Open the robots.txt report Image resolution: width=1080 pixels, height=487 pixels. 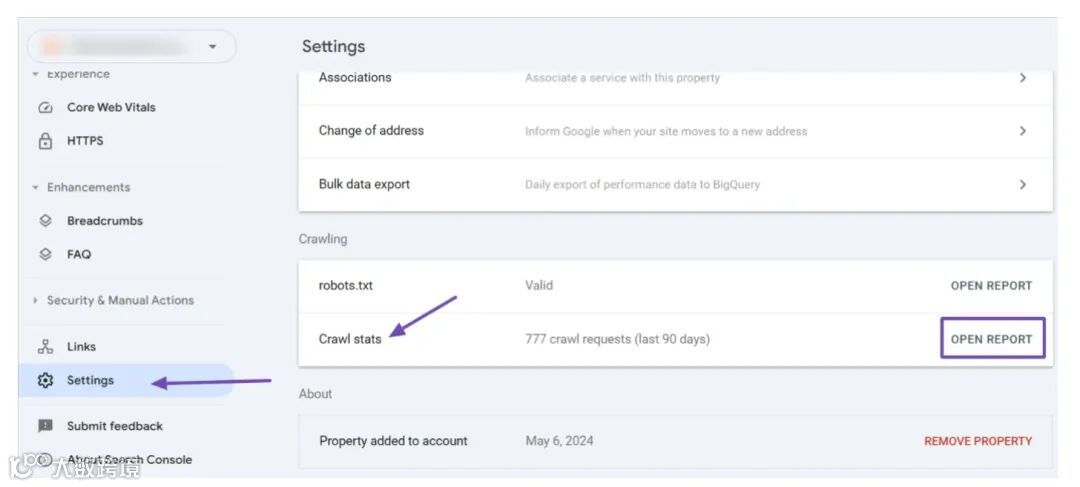[x=990, y=286]
